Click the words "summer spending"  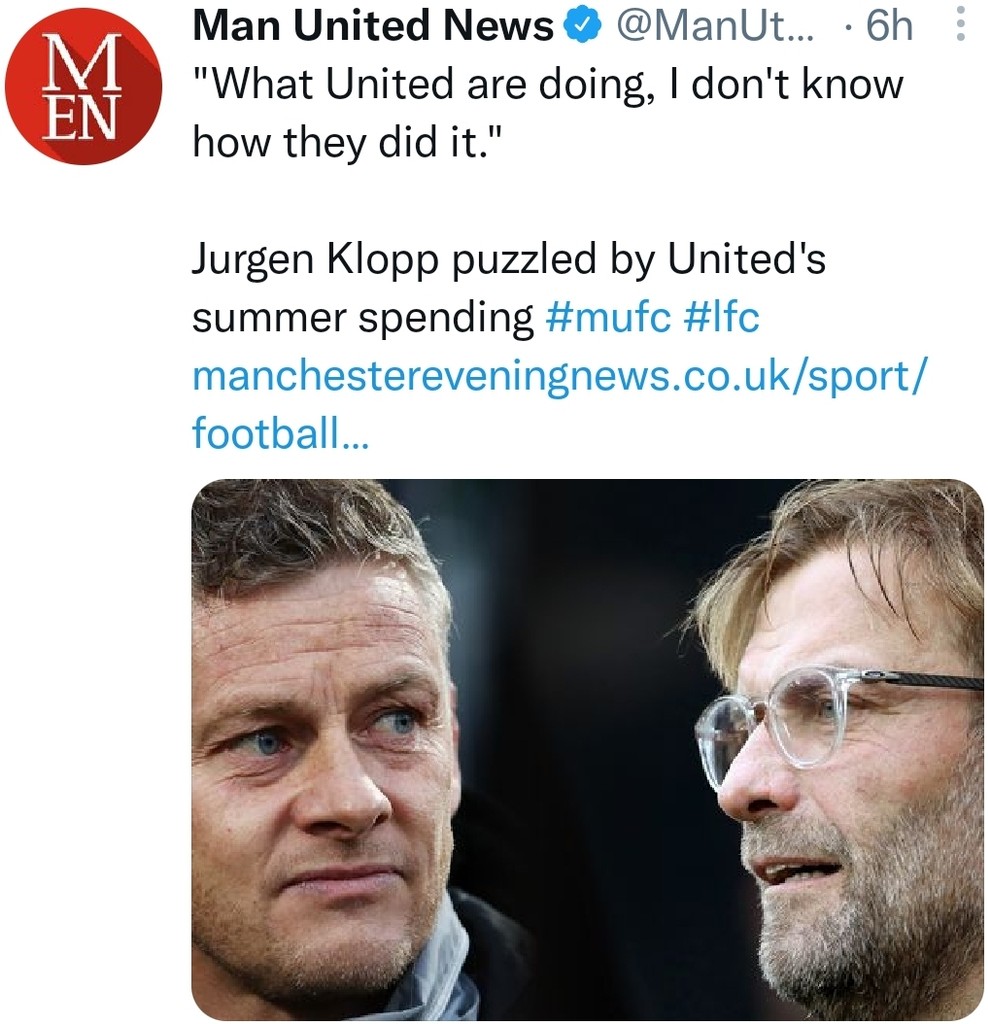[x=363, y=318]
